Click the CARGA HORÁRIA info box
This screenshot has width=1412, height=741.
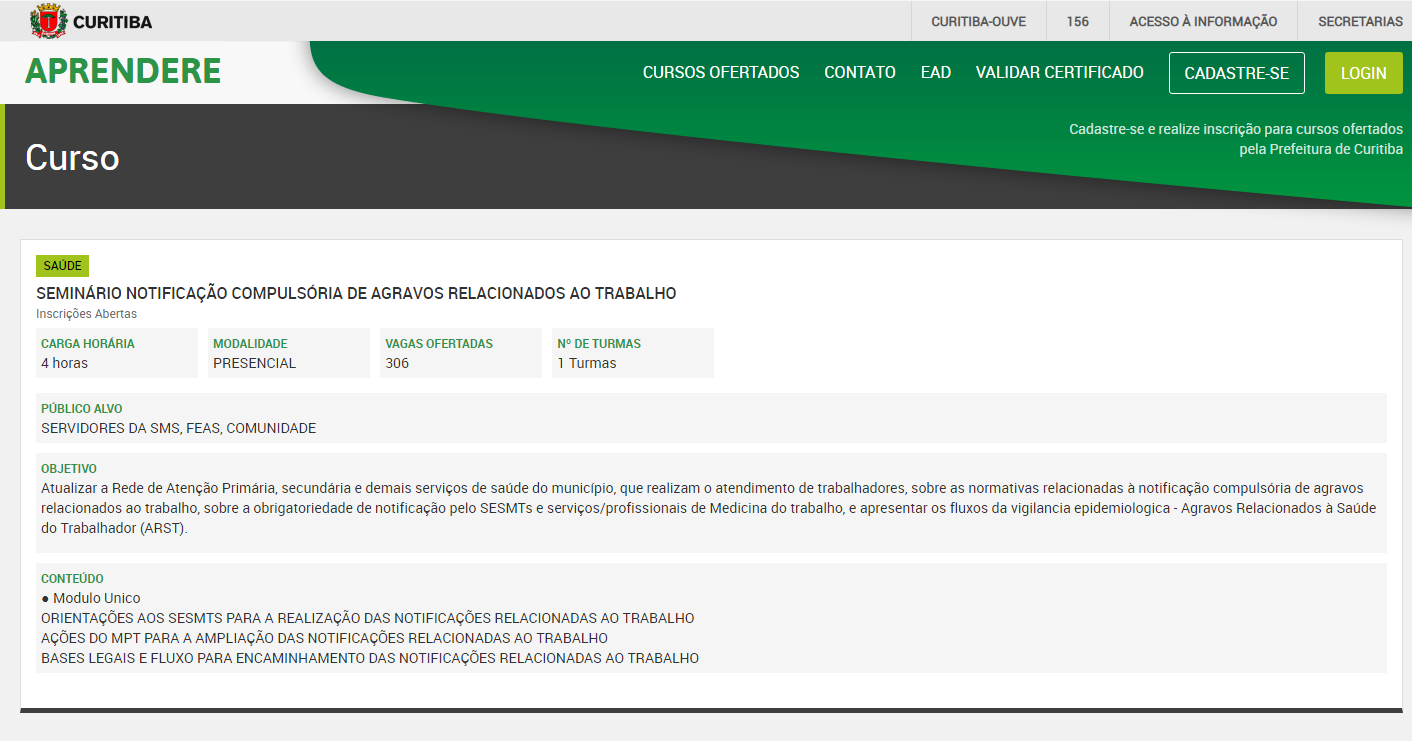(x=116, y=353)
